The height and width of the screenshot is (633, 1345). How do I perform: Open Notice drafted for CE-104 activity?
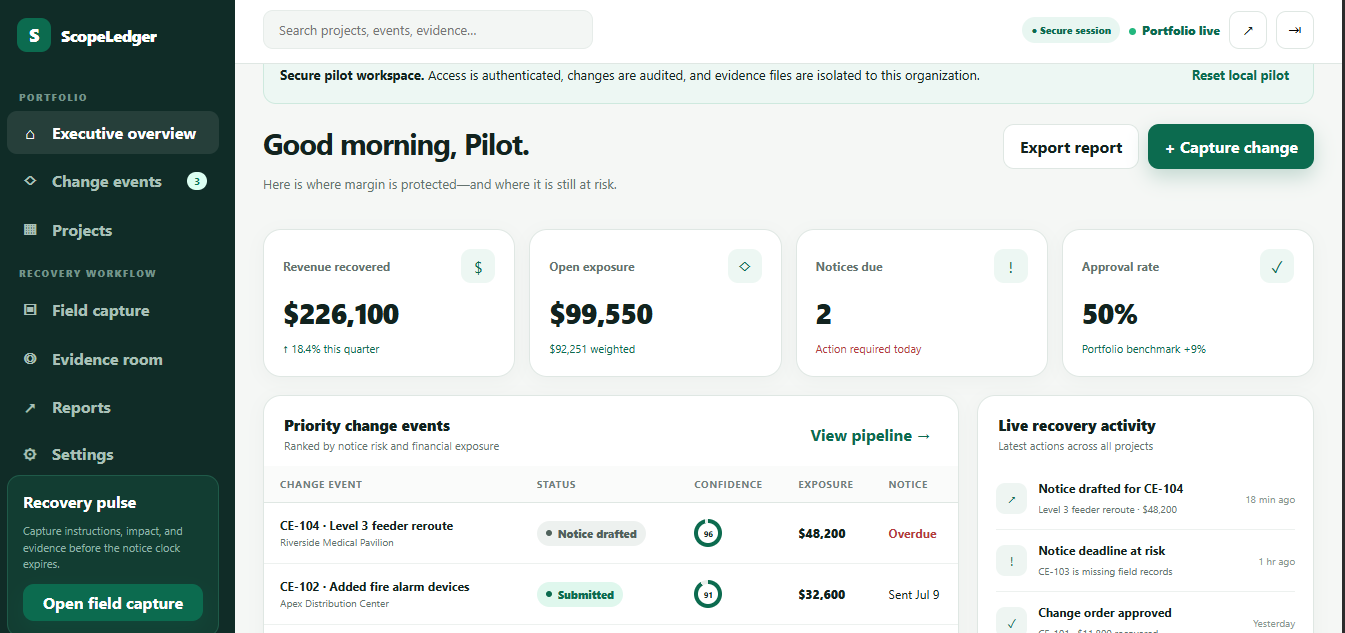click(x=1145, y=498)
